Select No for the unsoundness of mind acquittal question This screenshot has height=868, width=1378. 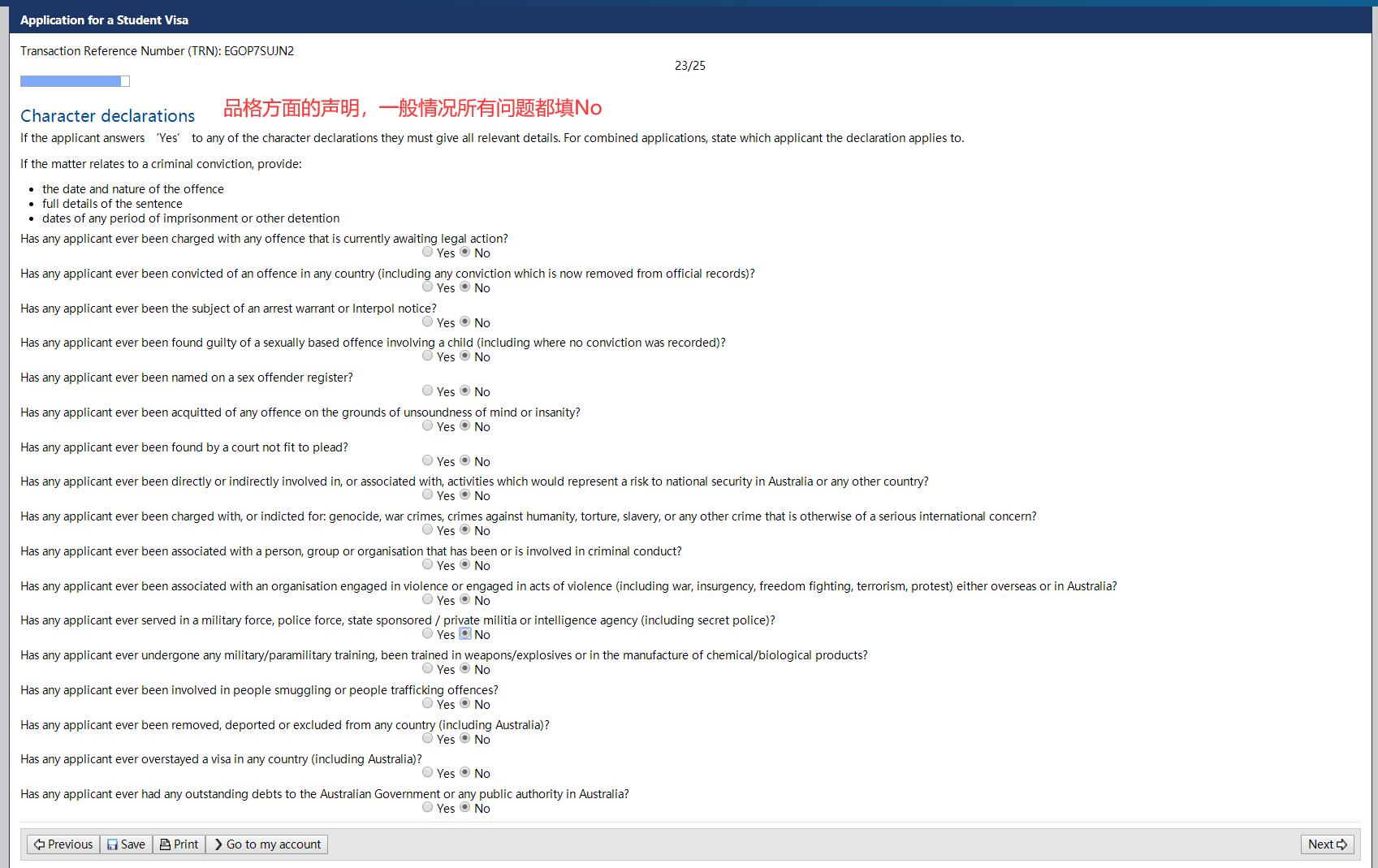click(464, 425)
